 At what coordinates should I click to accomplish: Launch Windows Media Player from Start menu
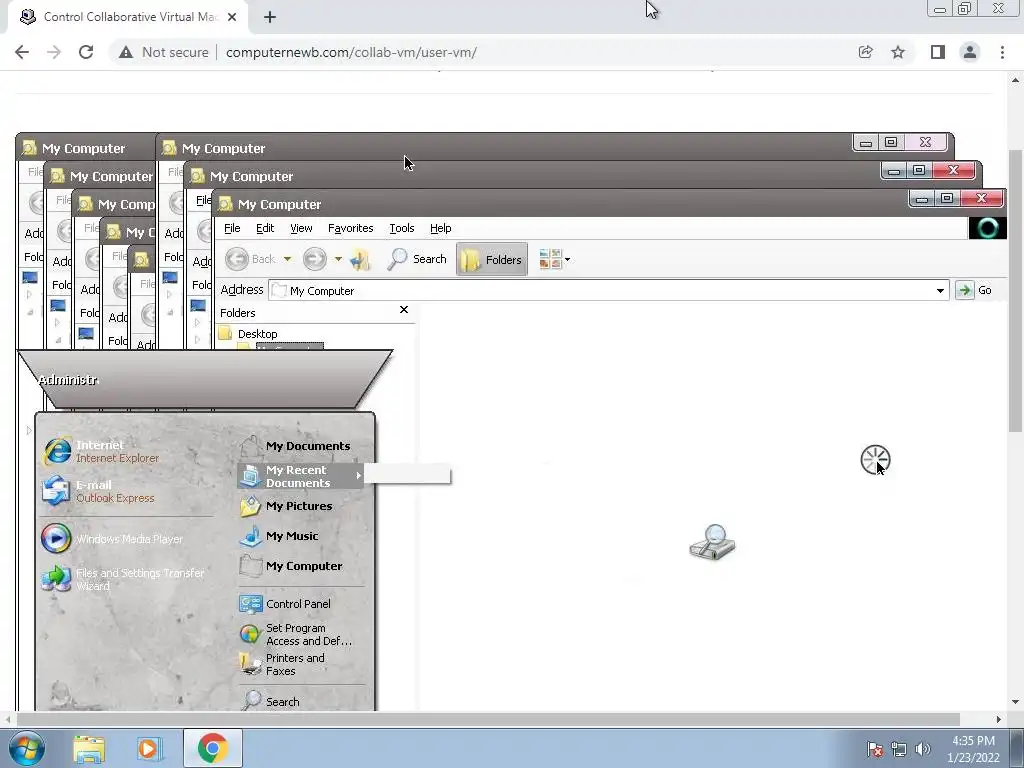[x=112, y=539]
